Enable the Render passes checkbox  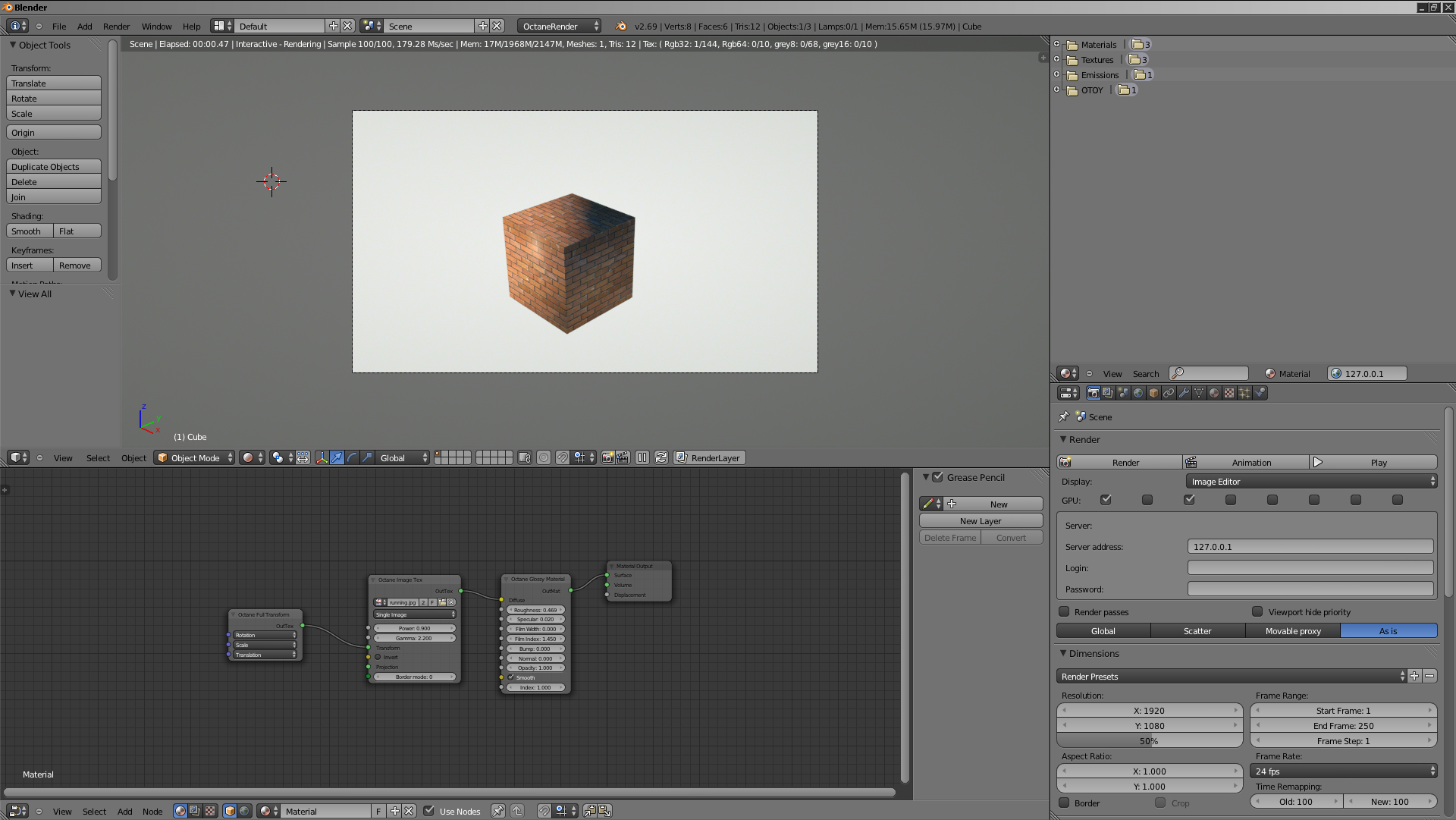pyautogui.click(x=1064, y=611)
